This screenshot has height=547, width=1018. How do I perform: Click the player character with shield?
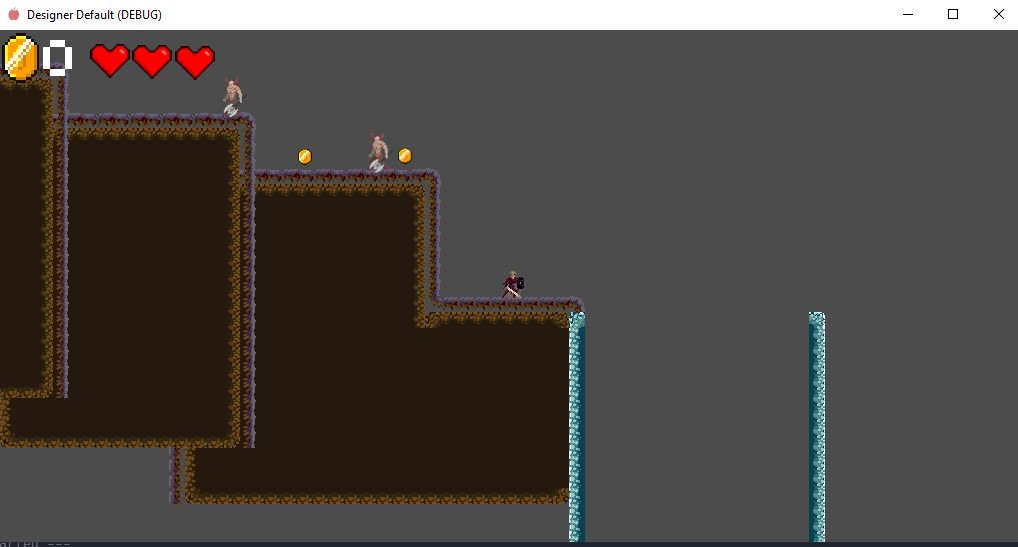(513, 286)
